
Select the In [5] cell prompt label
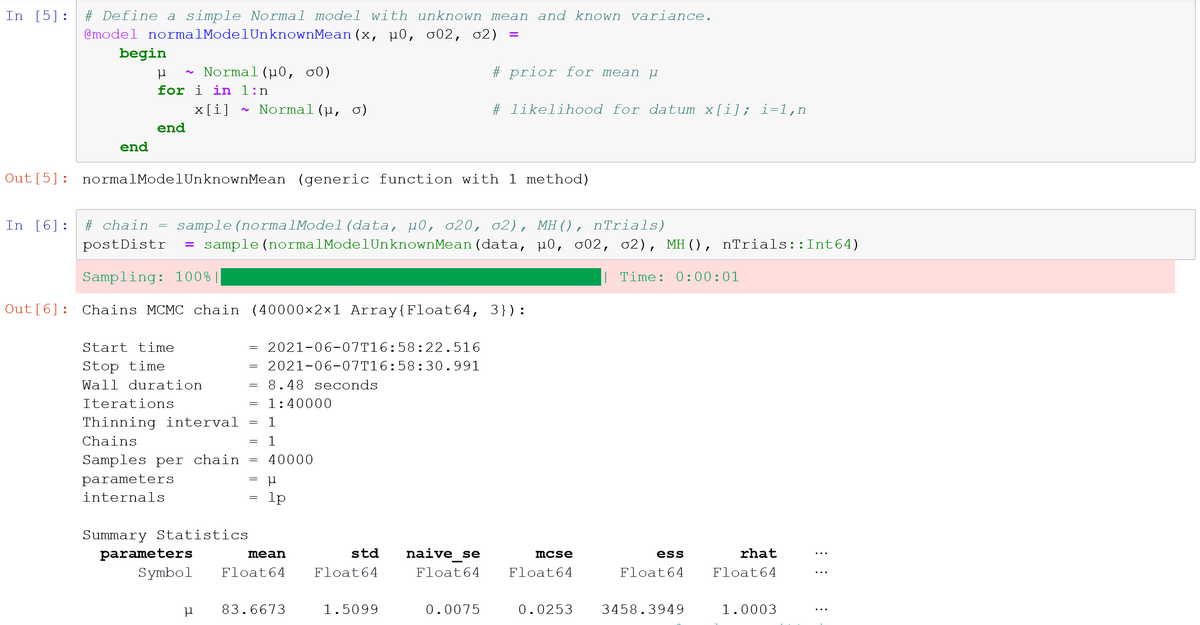tap(36, 17)
